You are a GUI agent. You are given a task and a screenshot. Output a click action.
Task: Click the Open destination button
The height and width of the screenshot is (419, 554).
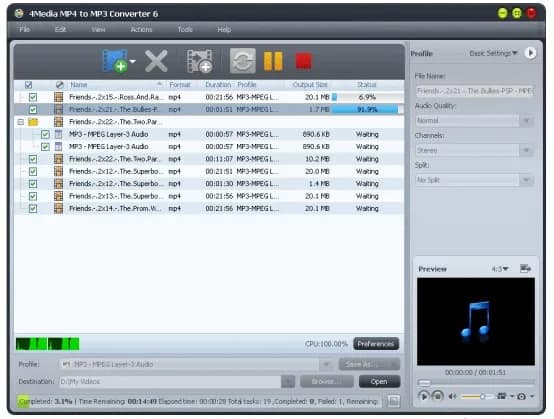[x=379, y=382]
